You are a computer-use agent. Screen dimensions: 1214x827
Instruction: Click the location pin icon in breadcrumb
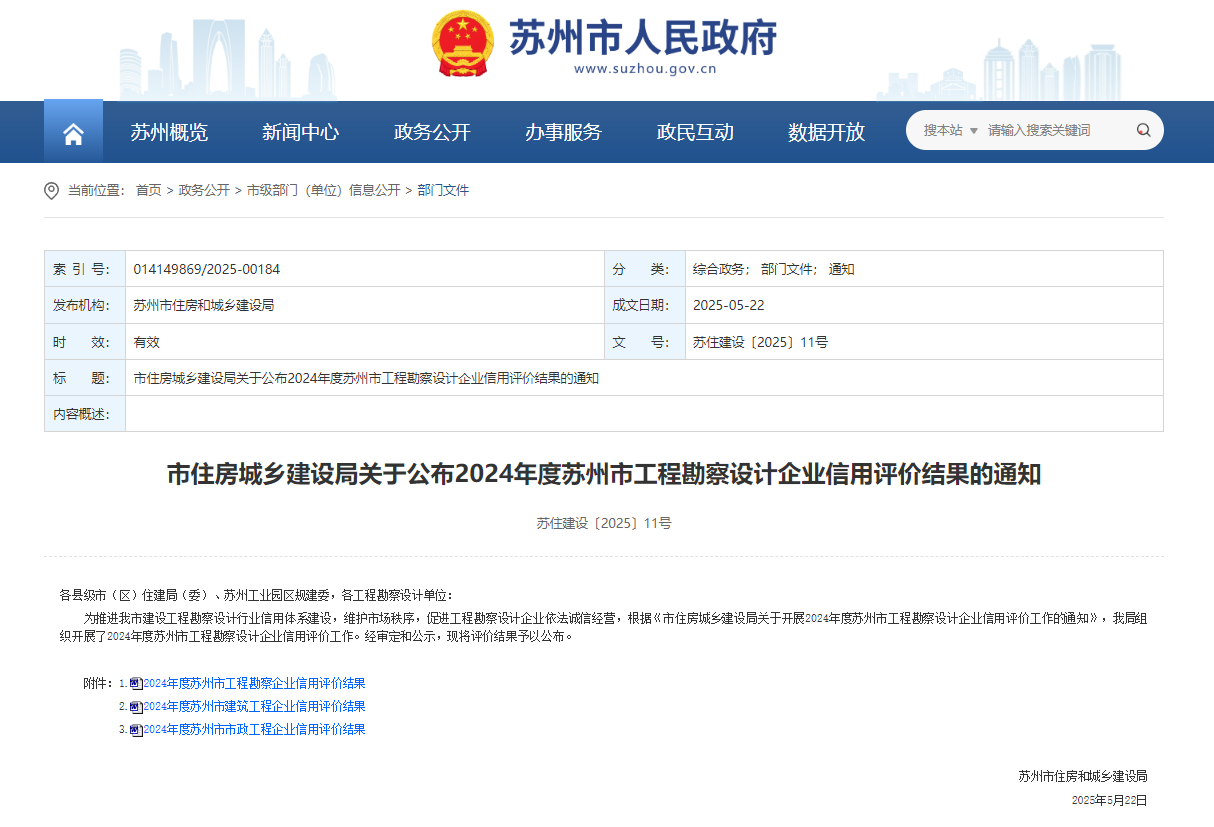point(52,190)
